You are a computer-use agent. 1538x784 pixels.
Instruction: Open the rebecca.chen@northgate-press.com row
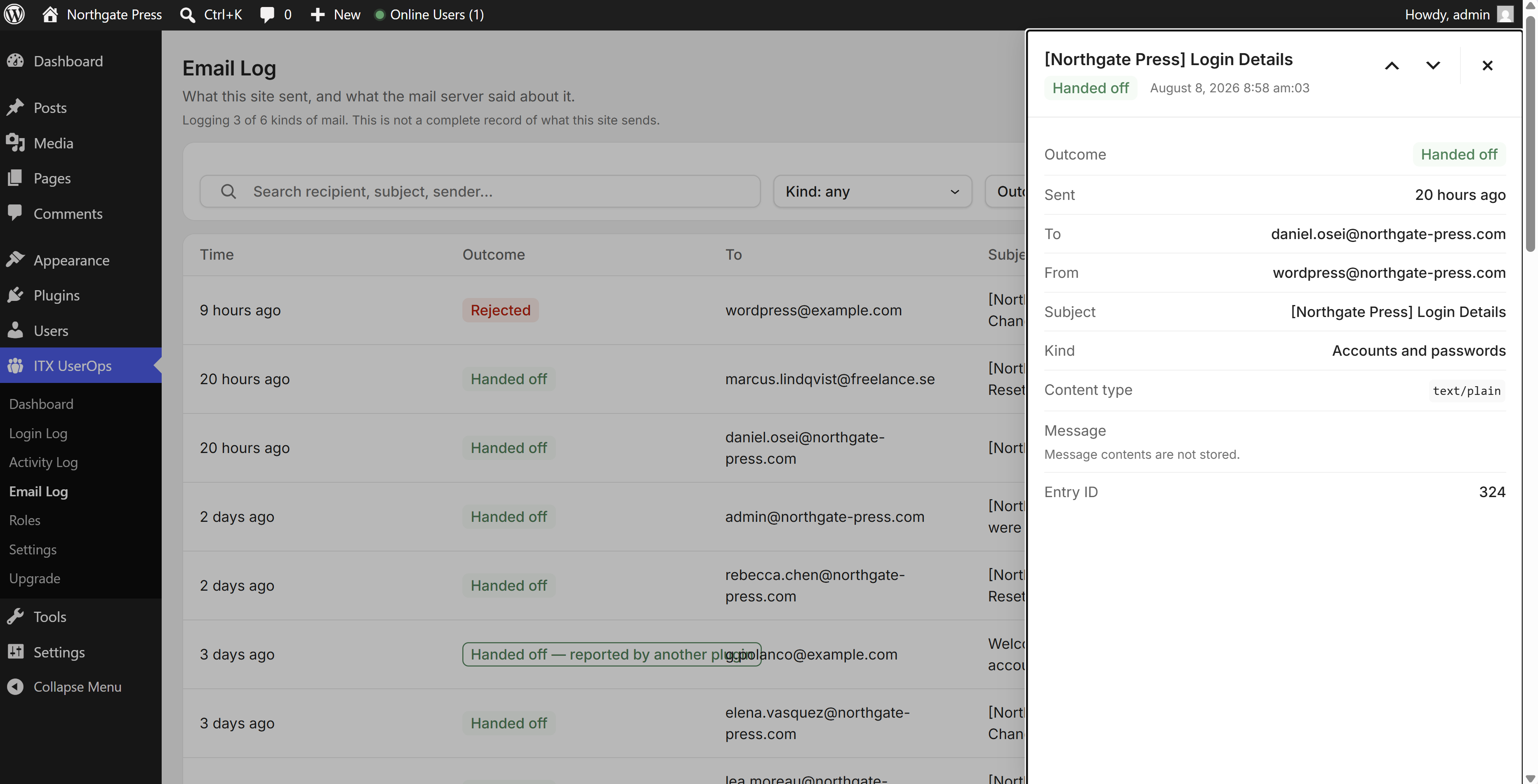coord(604,585)
